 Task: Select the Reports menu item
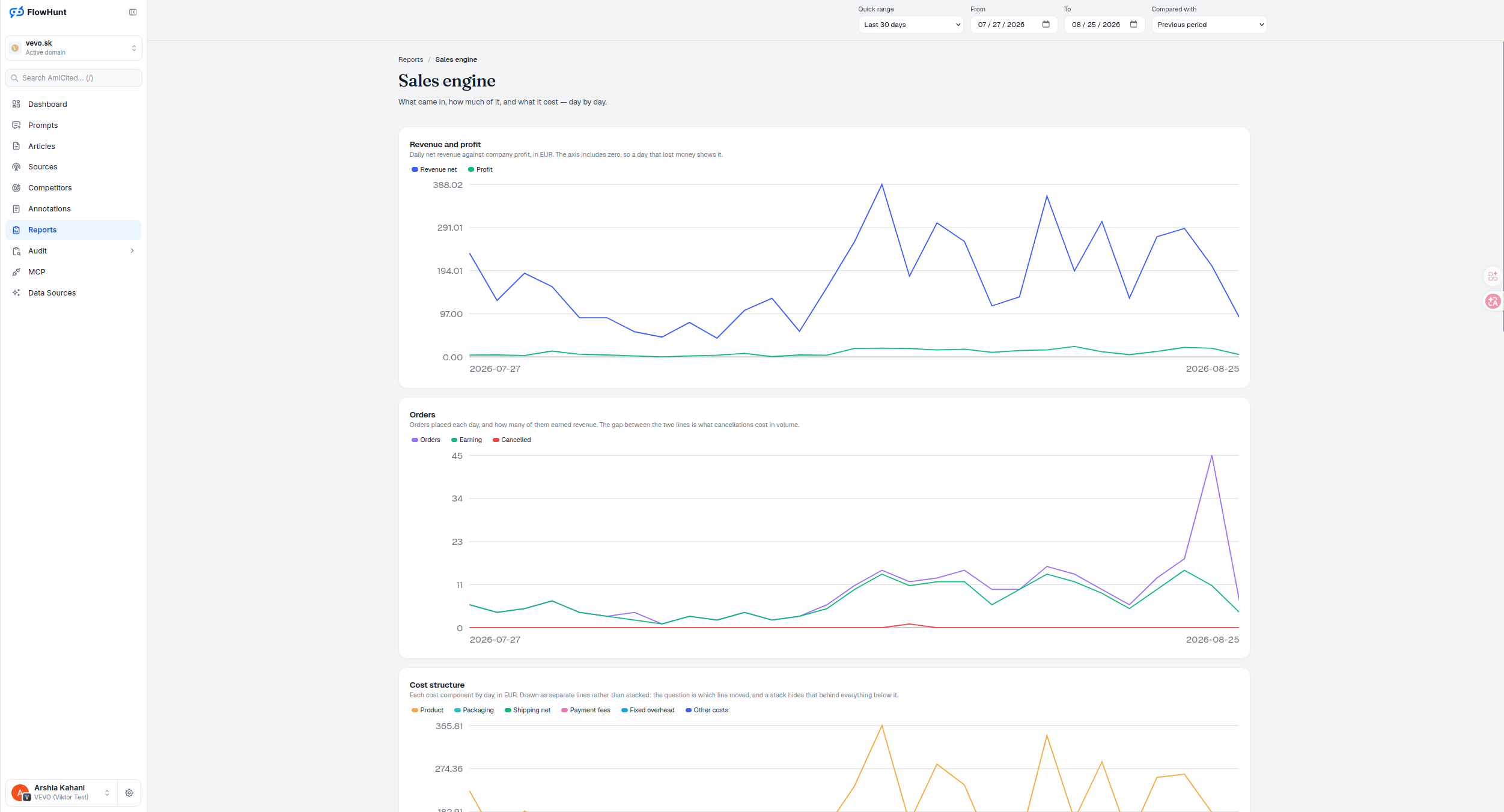[73, 230]
